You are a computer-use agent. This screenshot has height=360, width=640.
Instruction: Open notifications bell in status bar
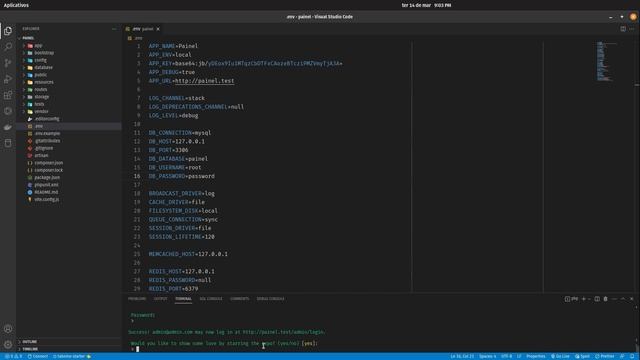632,356
